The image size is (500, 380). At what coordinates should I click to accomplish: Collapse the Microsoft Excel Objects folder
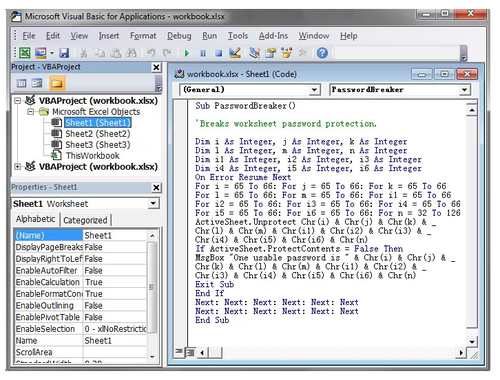pos(31,112)
